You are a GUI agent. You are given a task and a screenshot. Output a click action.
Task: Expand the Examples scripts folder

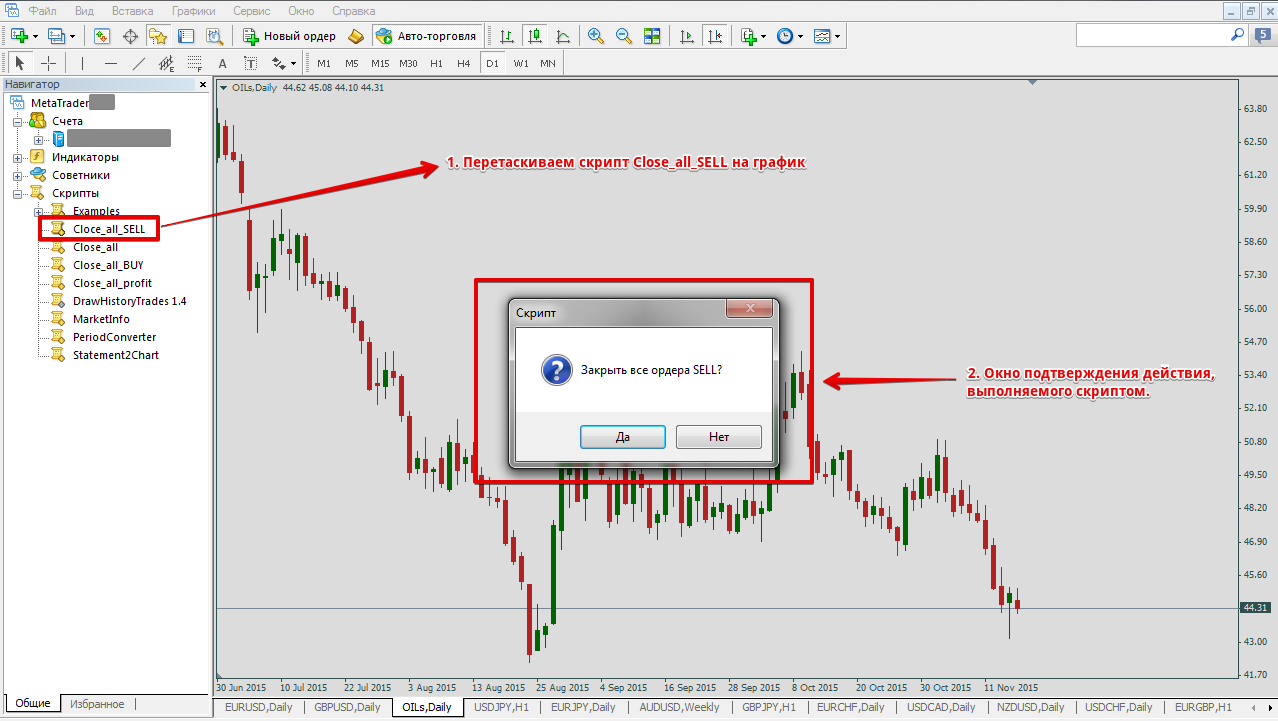click(x=39, y=211)
